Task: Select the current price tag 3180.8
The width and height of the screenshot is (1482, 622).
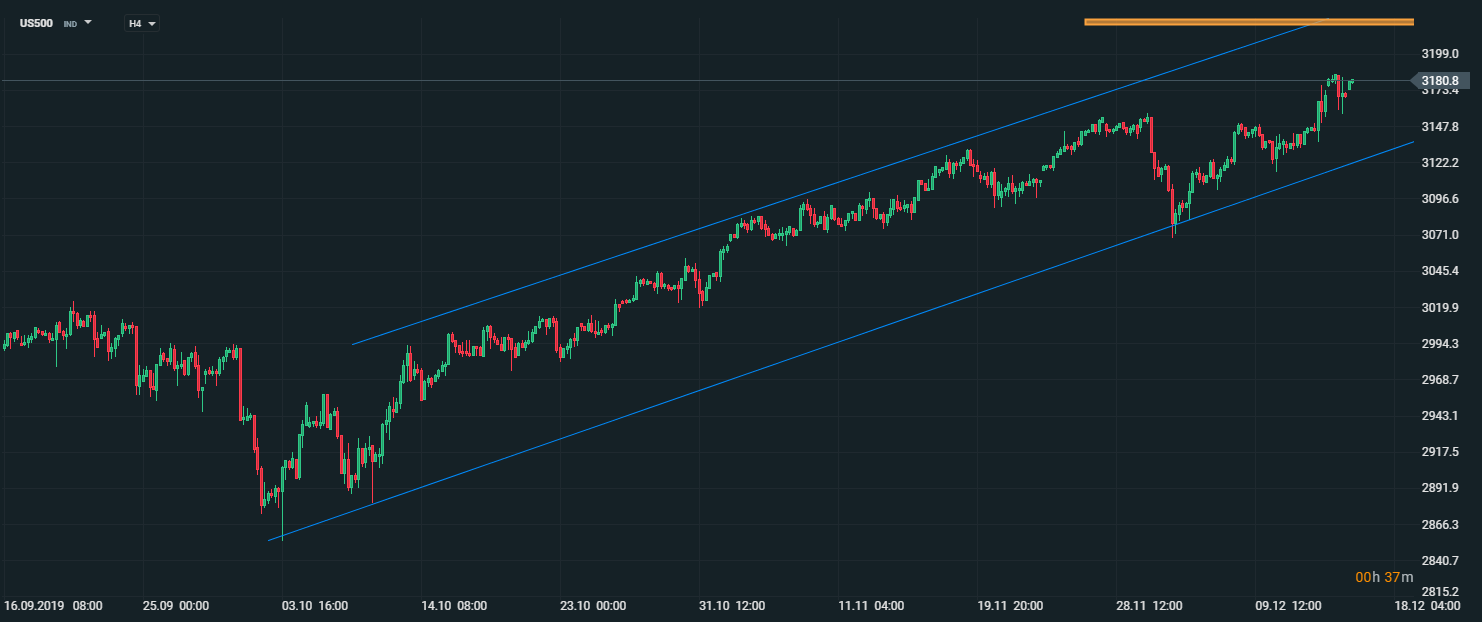Action: tap(1438, 80)
